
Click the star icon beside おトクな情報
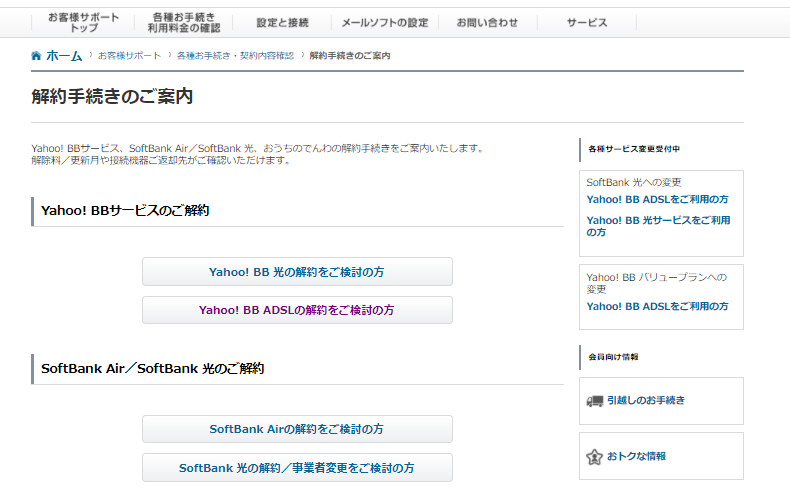click(x=595, y=457)
